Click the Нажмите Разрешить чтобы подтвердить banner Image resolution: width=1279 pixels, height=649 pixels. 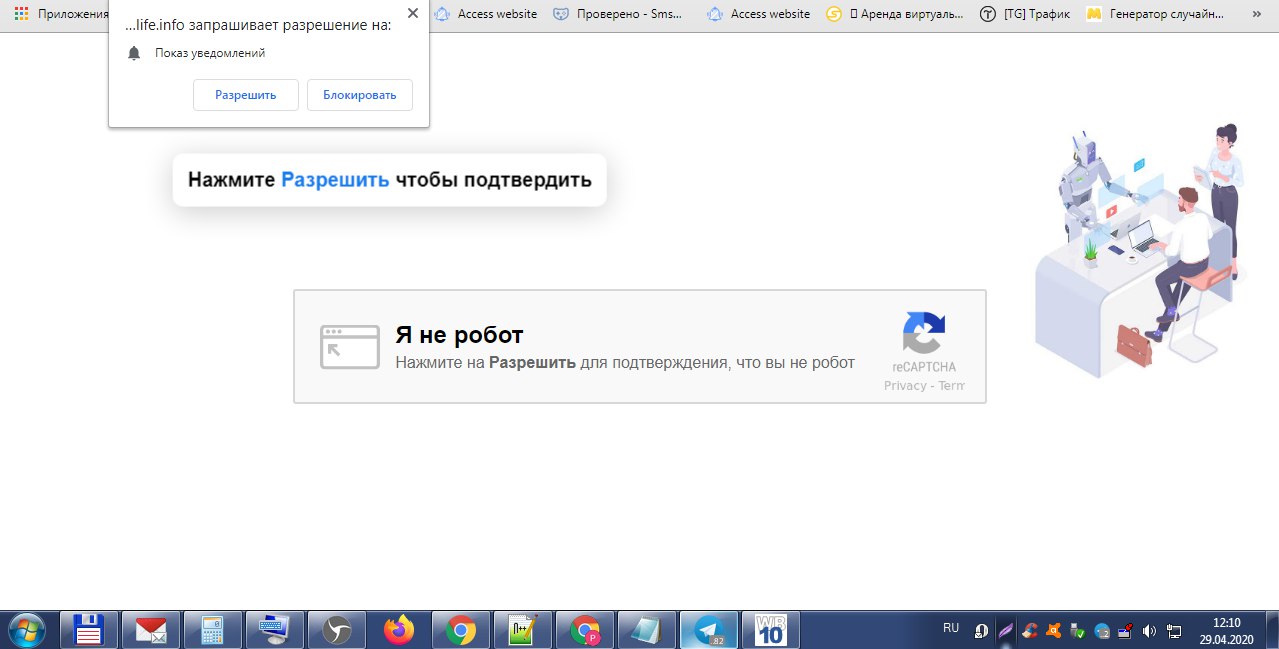pos(390,180)
